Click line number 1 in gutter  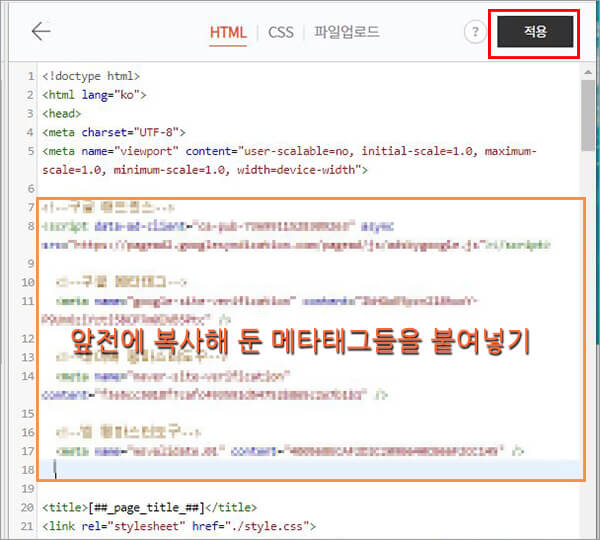[31, 76]
